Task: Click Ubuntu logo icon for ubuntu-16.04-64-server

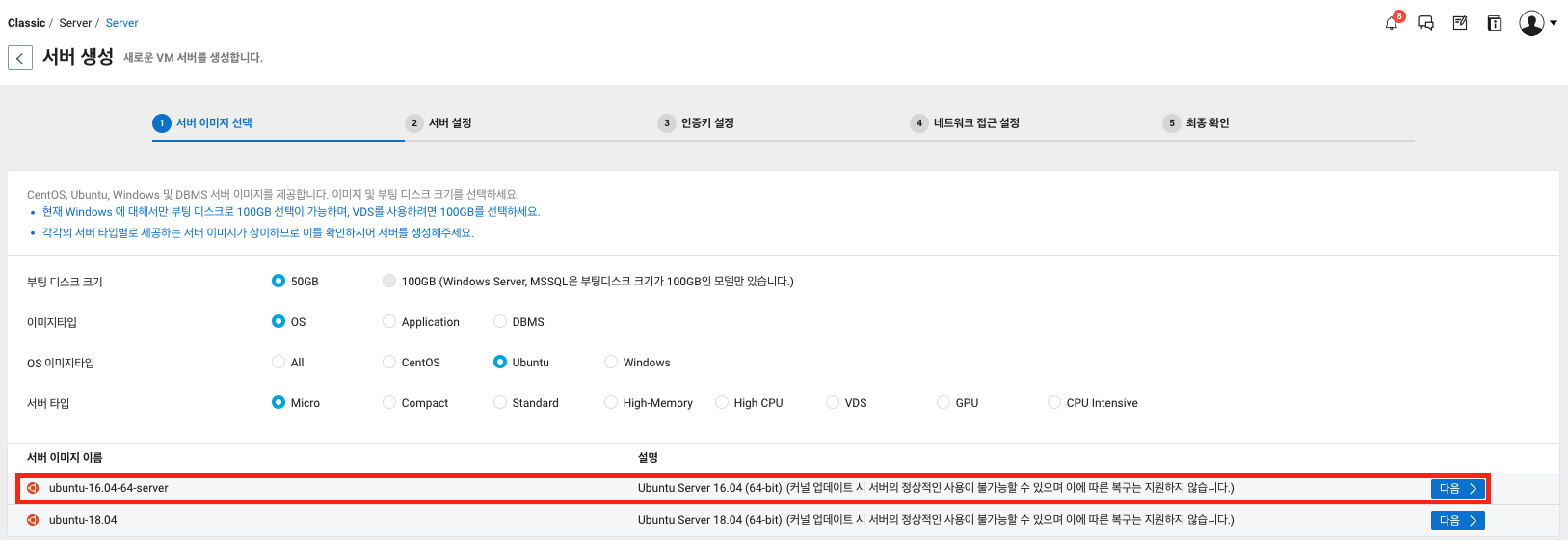Action: (x=33, y=488)
